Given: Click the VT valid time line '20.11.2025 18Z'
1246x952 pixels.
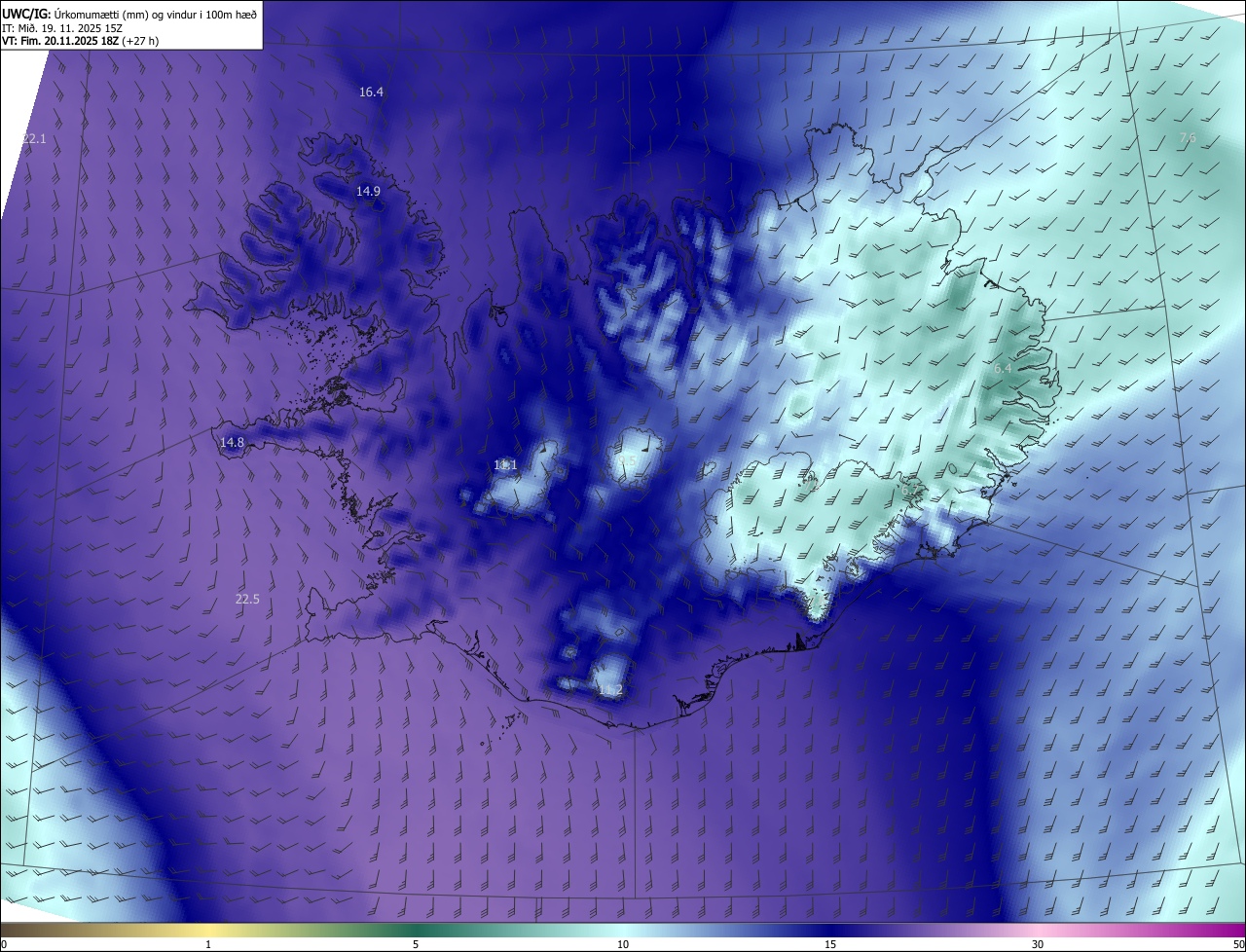Looking at the screenshot, I should pyautogui.click(x=80, y=41).
